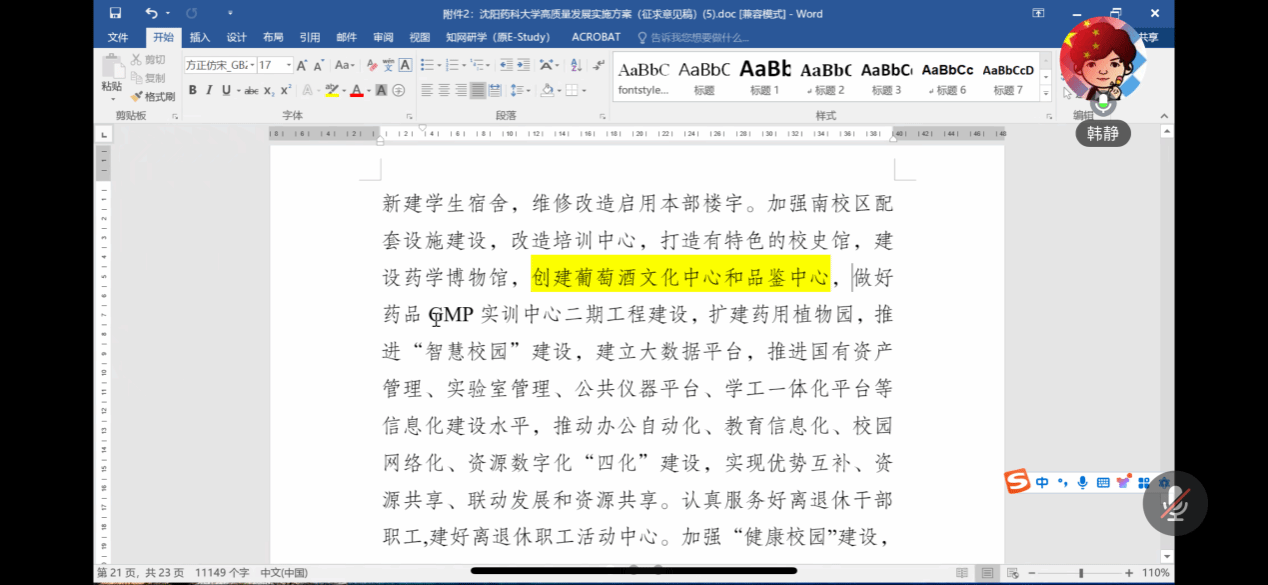Viewport: 1268px width, 585px height.
Task: Click the zoom slider in status bar
Action: 1080,573
